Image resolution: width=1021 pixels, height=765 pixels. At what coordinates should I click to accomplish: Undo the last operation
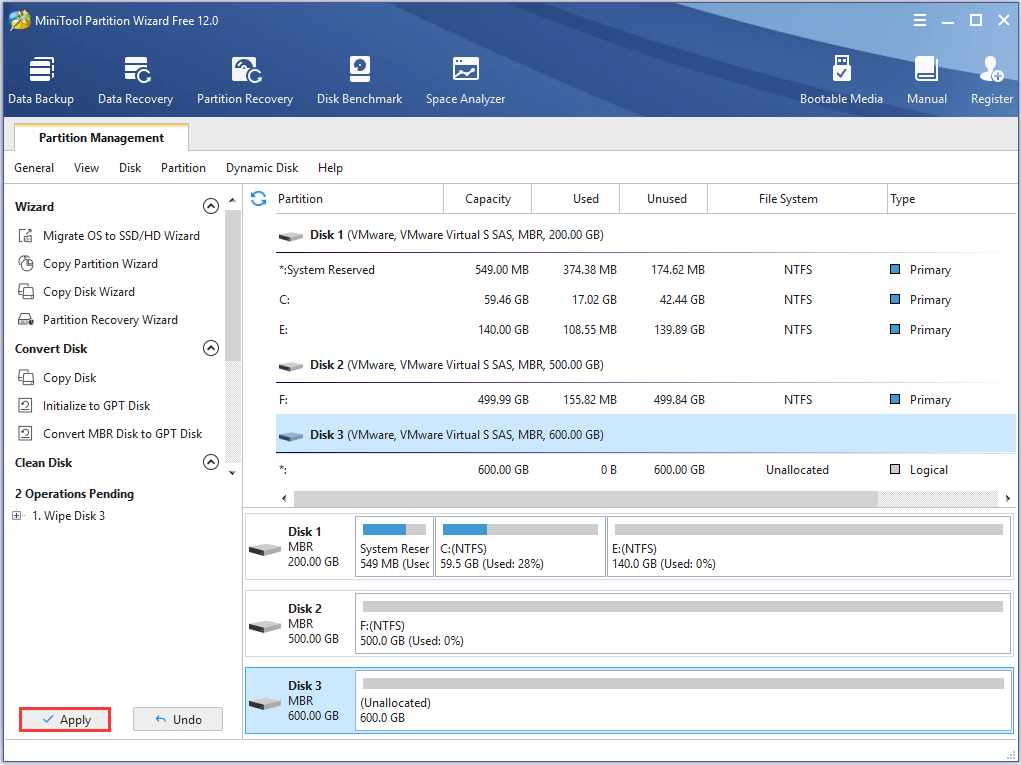[178, 719]
